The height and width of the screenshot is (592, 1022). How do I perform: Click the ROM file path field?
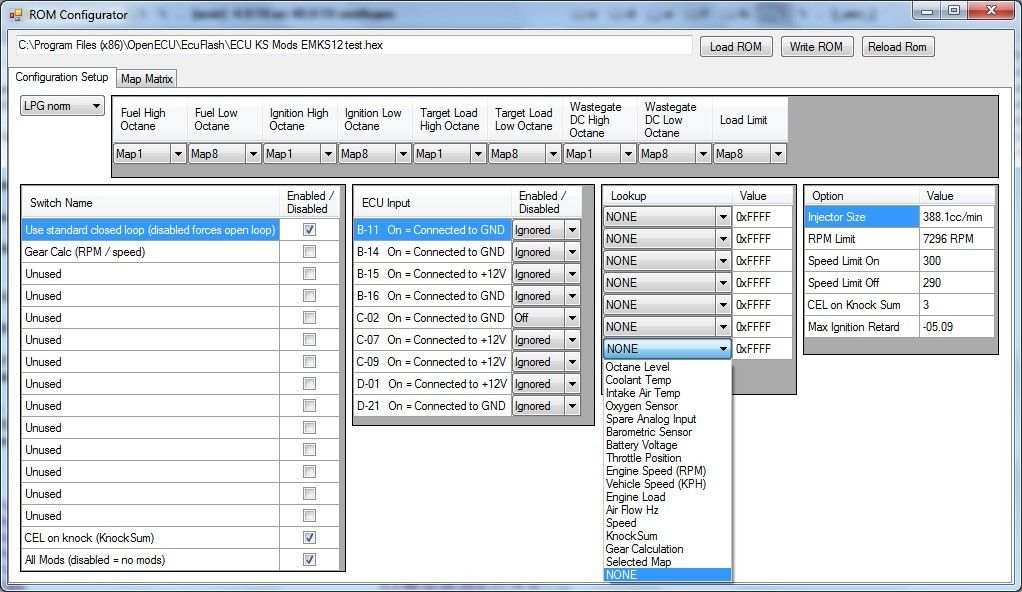(x=352, y=46)
